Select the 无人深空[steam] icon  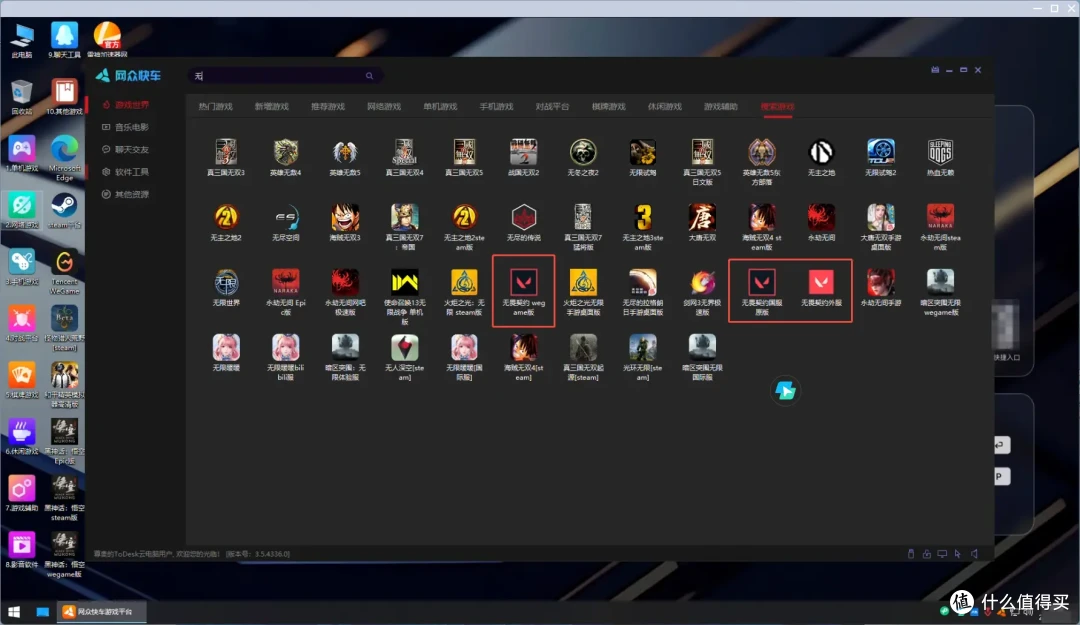pos(404,347)
